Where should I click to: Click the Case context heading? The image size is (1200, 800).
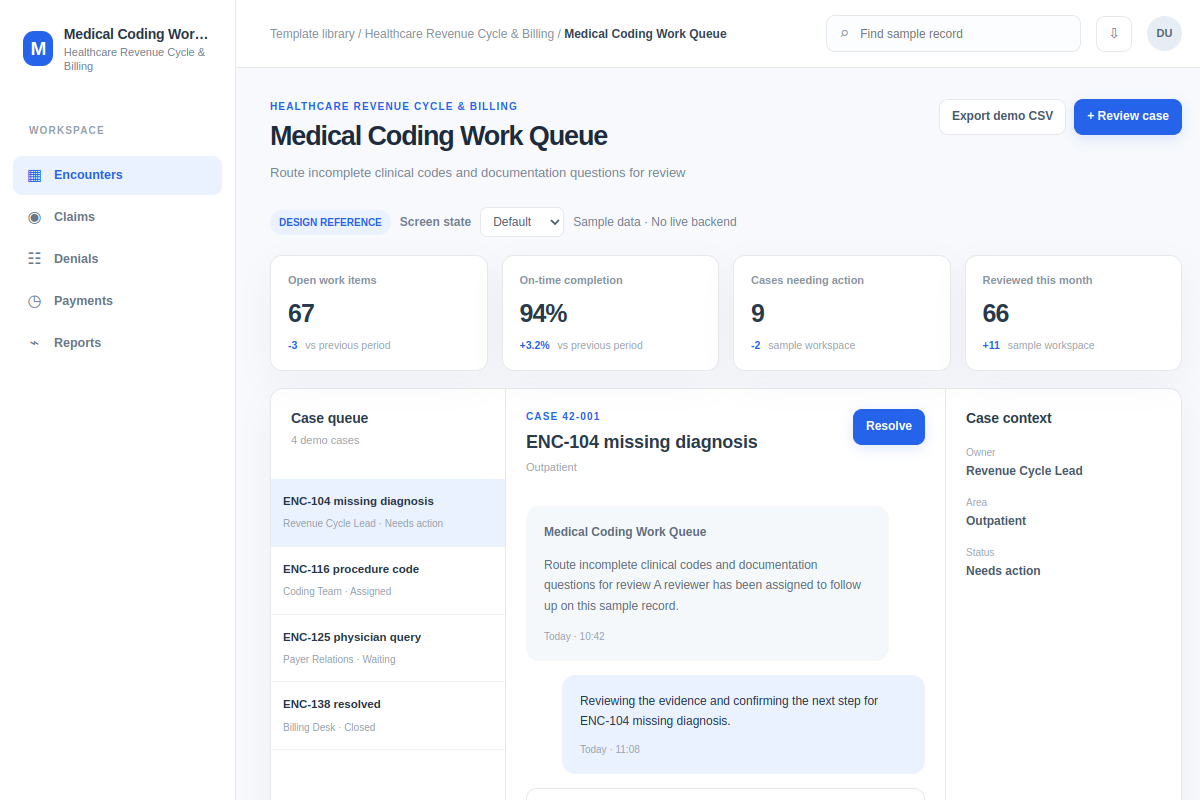coord(1009,418)
